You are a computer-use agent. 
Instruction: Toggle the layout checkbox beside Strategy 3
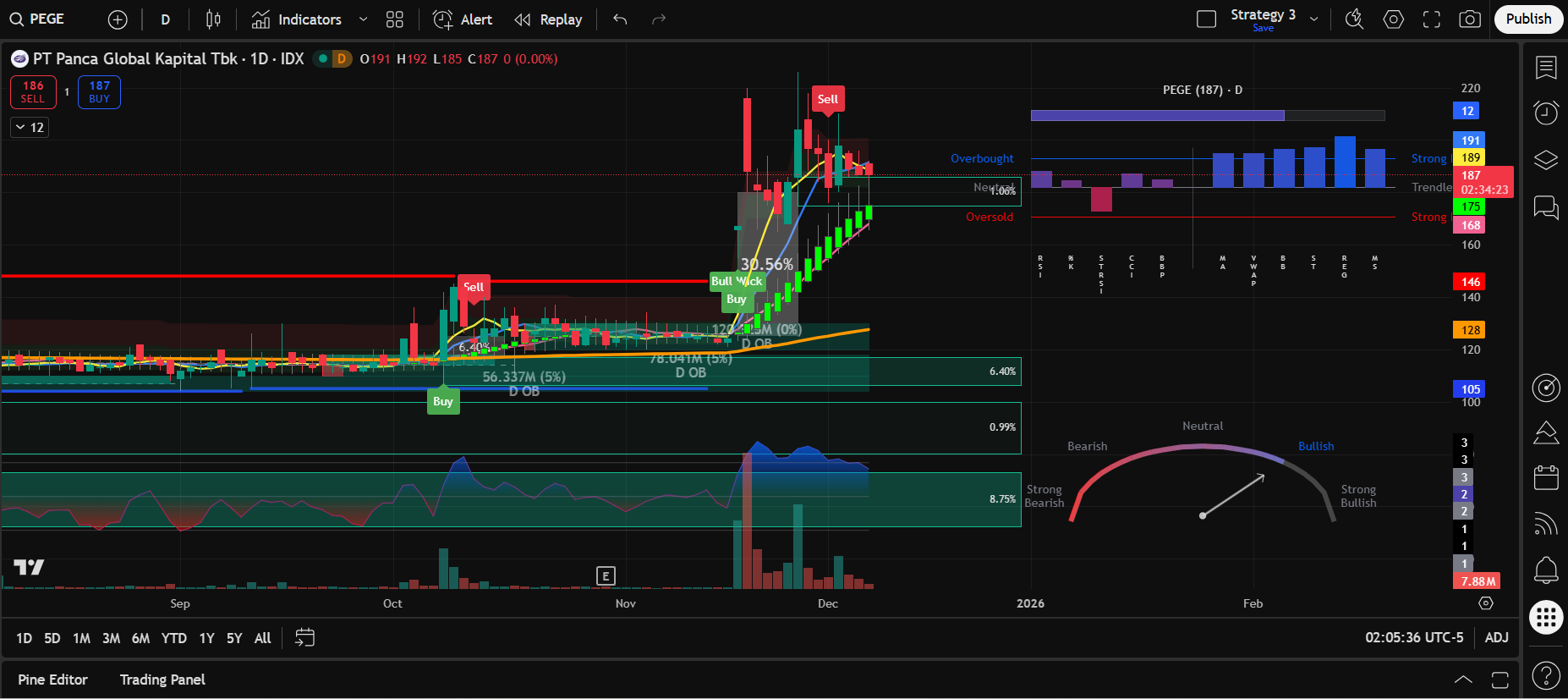pos(1206,19)
